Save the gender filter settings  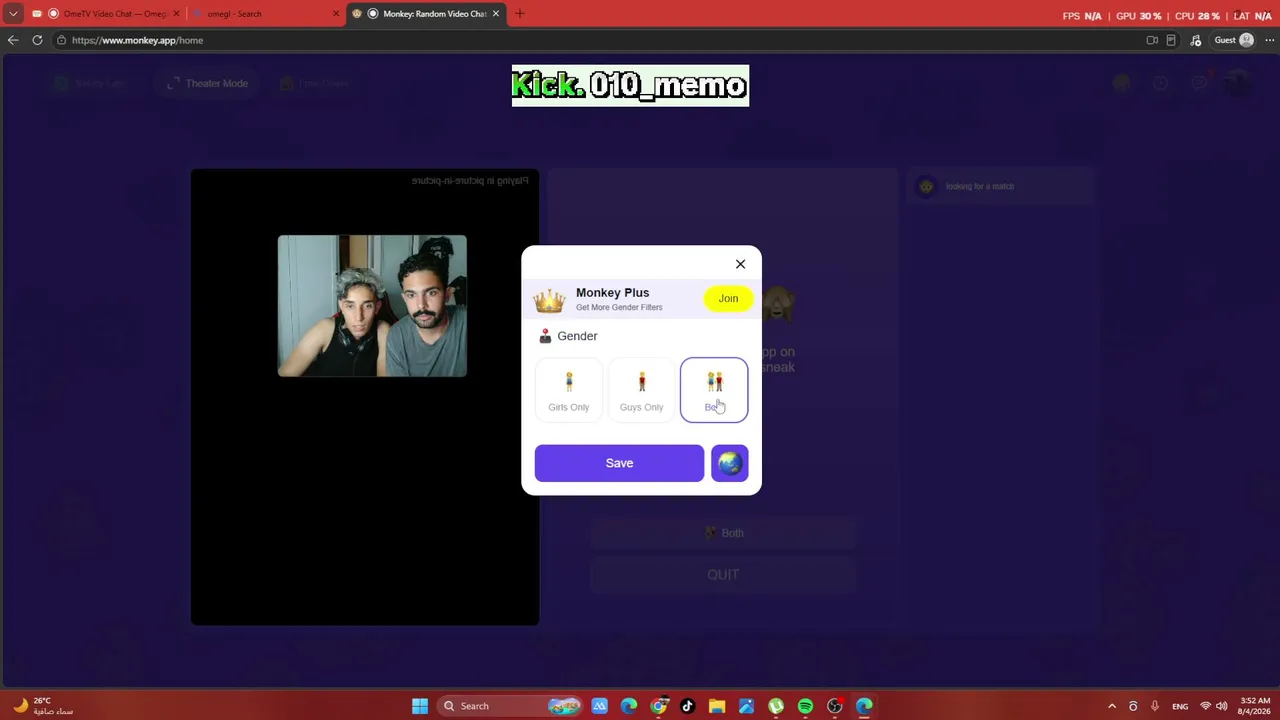coord(619,463)
